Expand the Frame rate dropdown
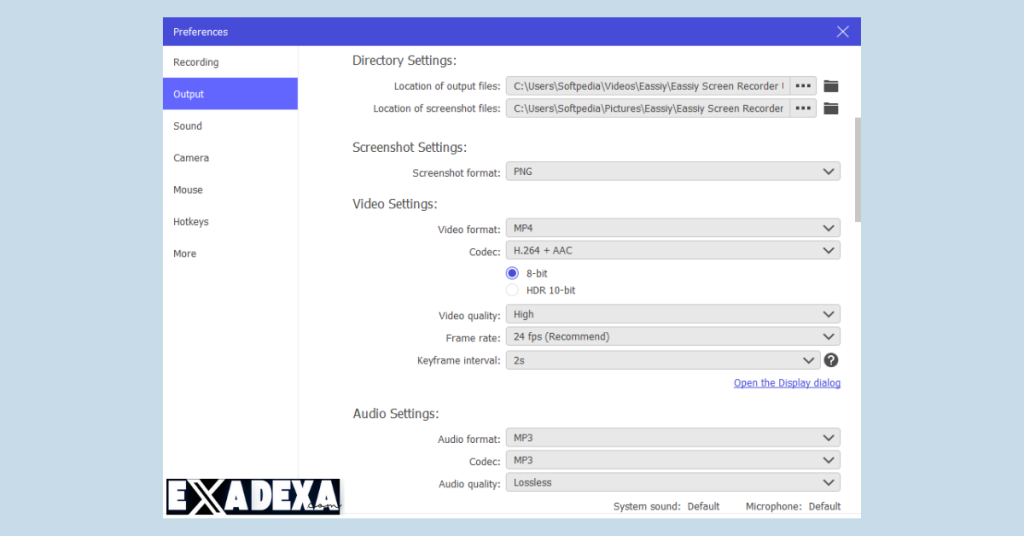The width and height of the screenshot is (1024, 536). (x=672, y=337)
